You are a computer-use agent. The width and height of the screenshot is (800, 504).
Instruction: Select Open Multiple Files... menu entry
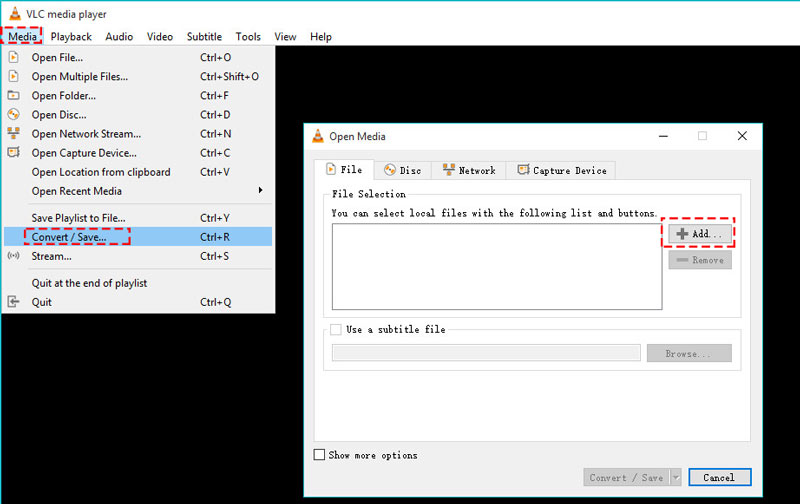coord(79,77)
